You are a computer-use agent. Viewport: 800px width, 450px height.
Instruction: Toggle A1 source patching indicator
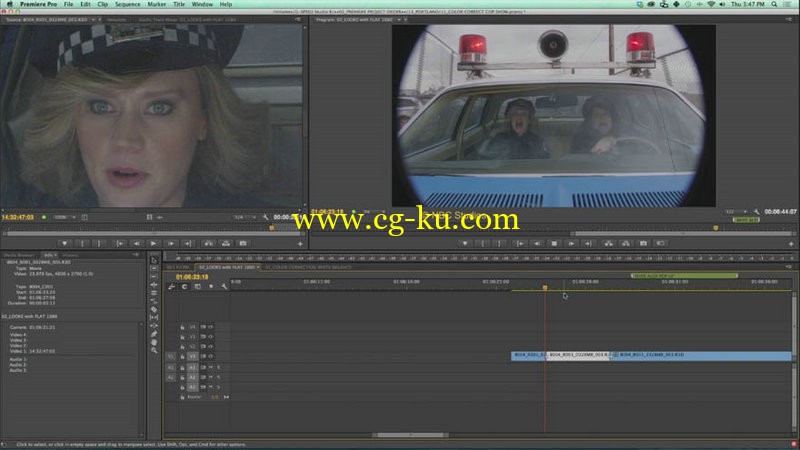click(x=171, y=367)
